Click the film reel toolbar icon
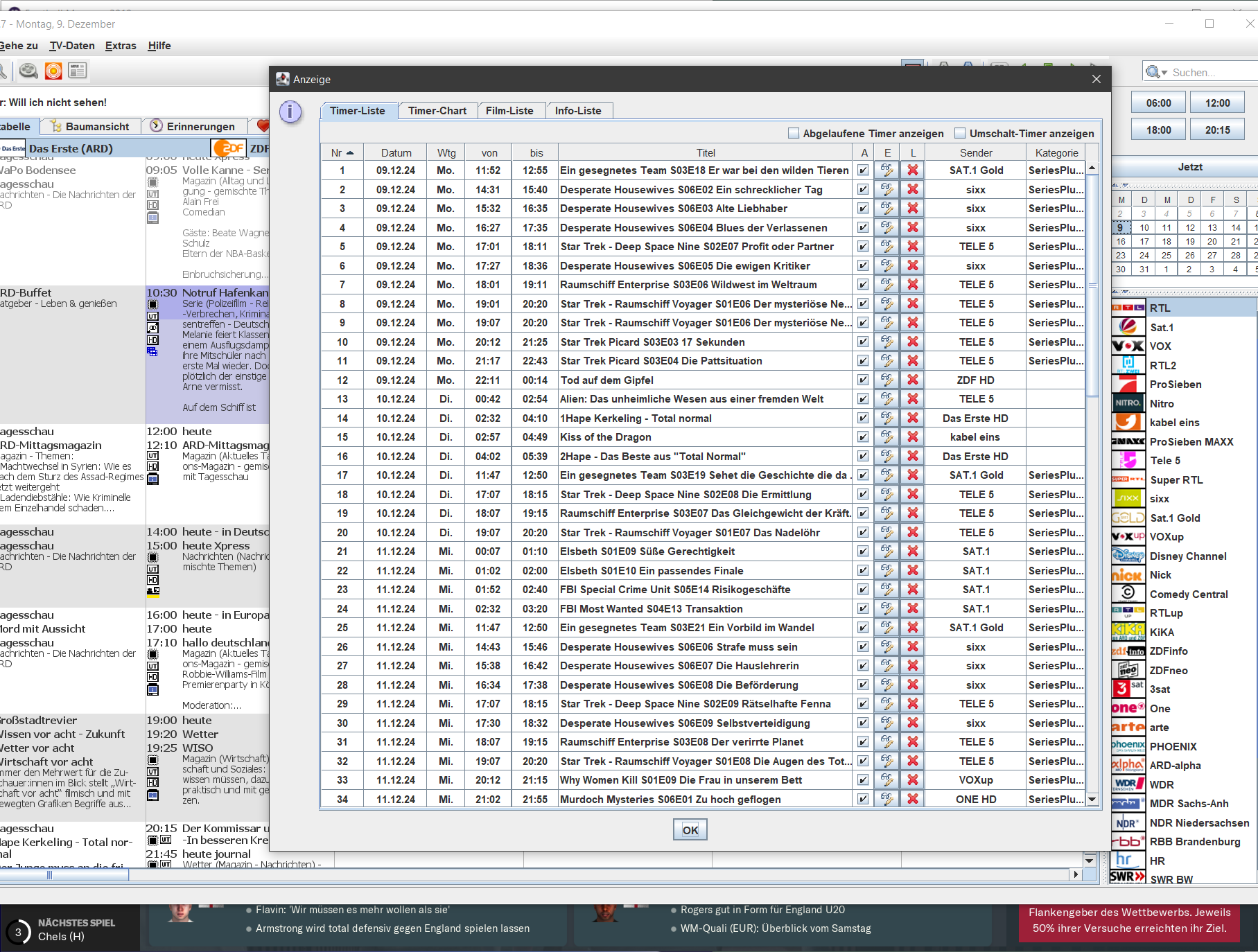Screen dimensions: 1258x952 28,71
